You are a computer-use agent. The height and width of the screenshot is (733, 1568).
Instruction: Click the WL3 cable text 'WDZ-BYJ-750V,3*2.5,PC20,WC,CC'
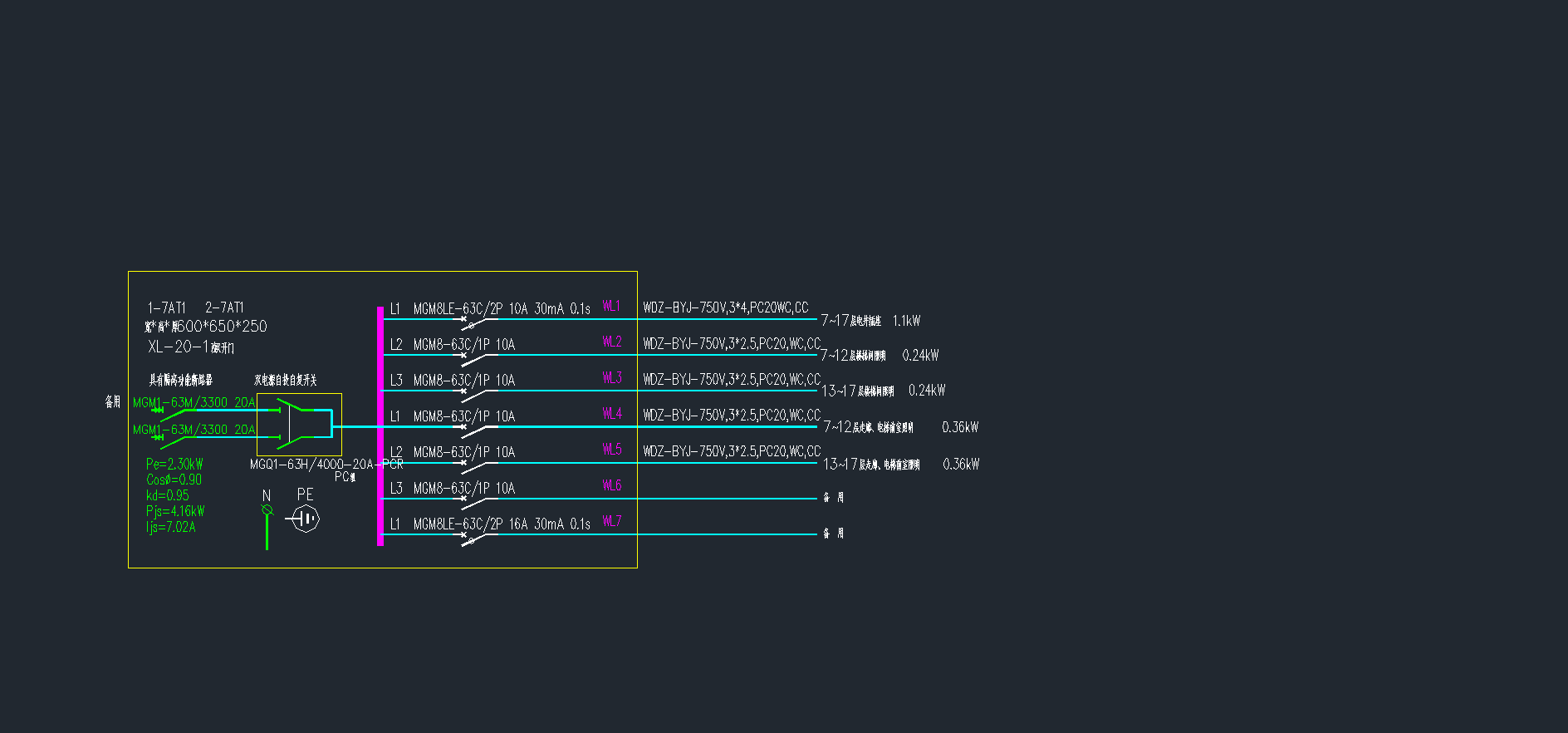pyautogui.click(x=732, y=379)
